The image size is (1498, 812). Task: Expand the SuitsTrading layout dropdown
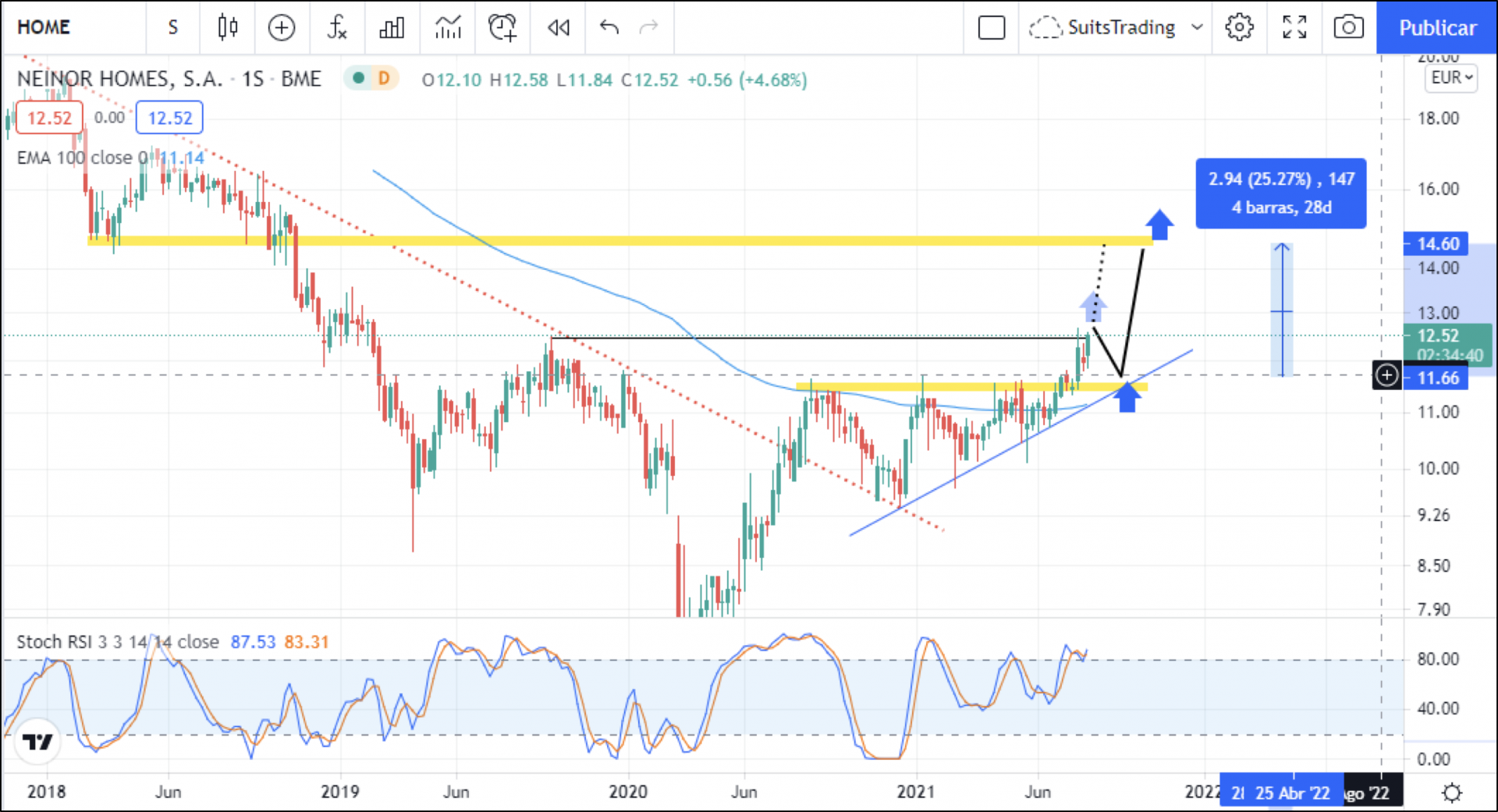pos(1196,28)
